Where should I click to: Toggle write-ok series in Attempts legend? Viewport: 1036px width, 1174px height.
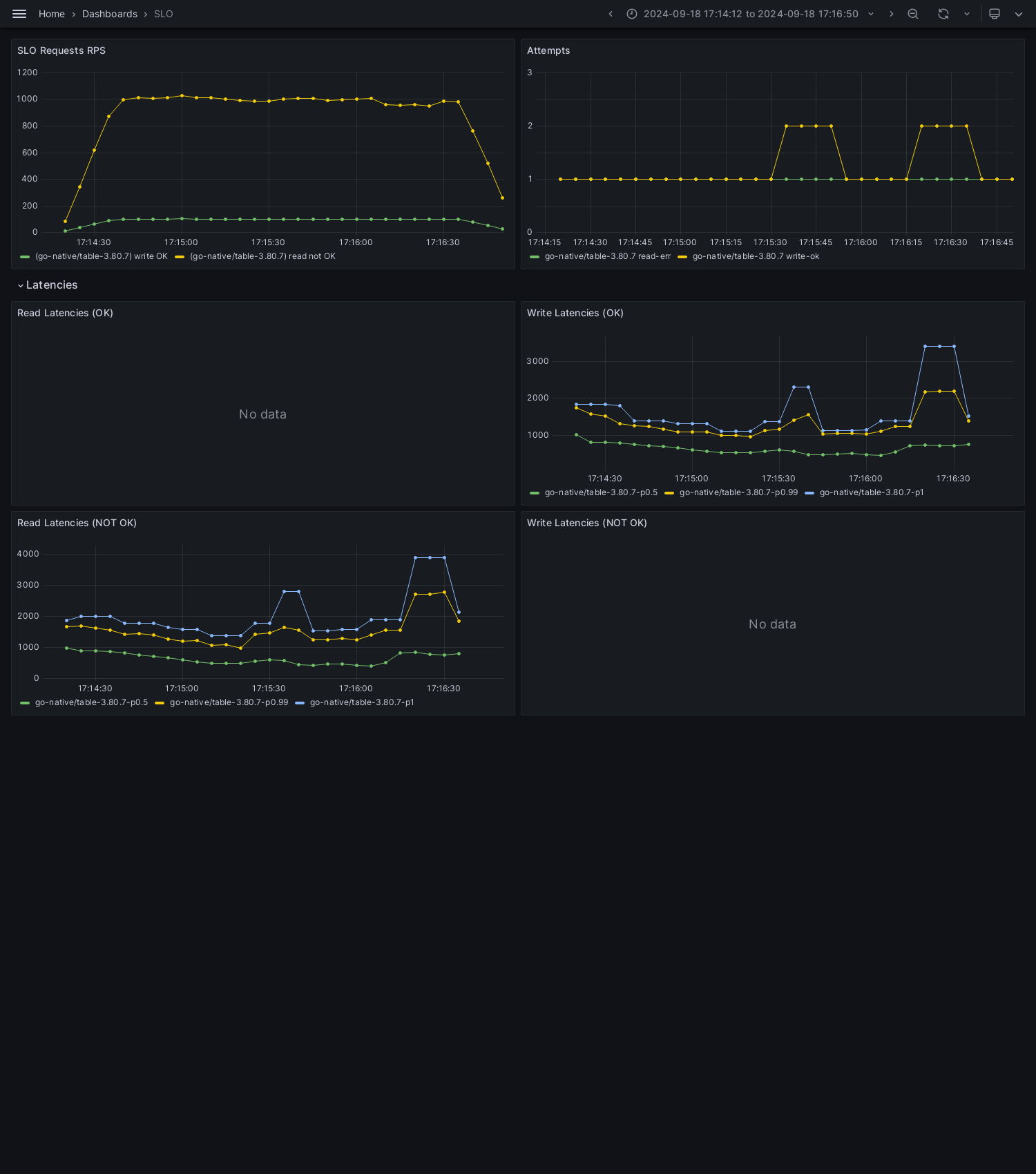[x=756, y=256]
